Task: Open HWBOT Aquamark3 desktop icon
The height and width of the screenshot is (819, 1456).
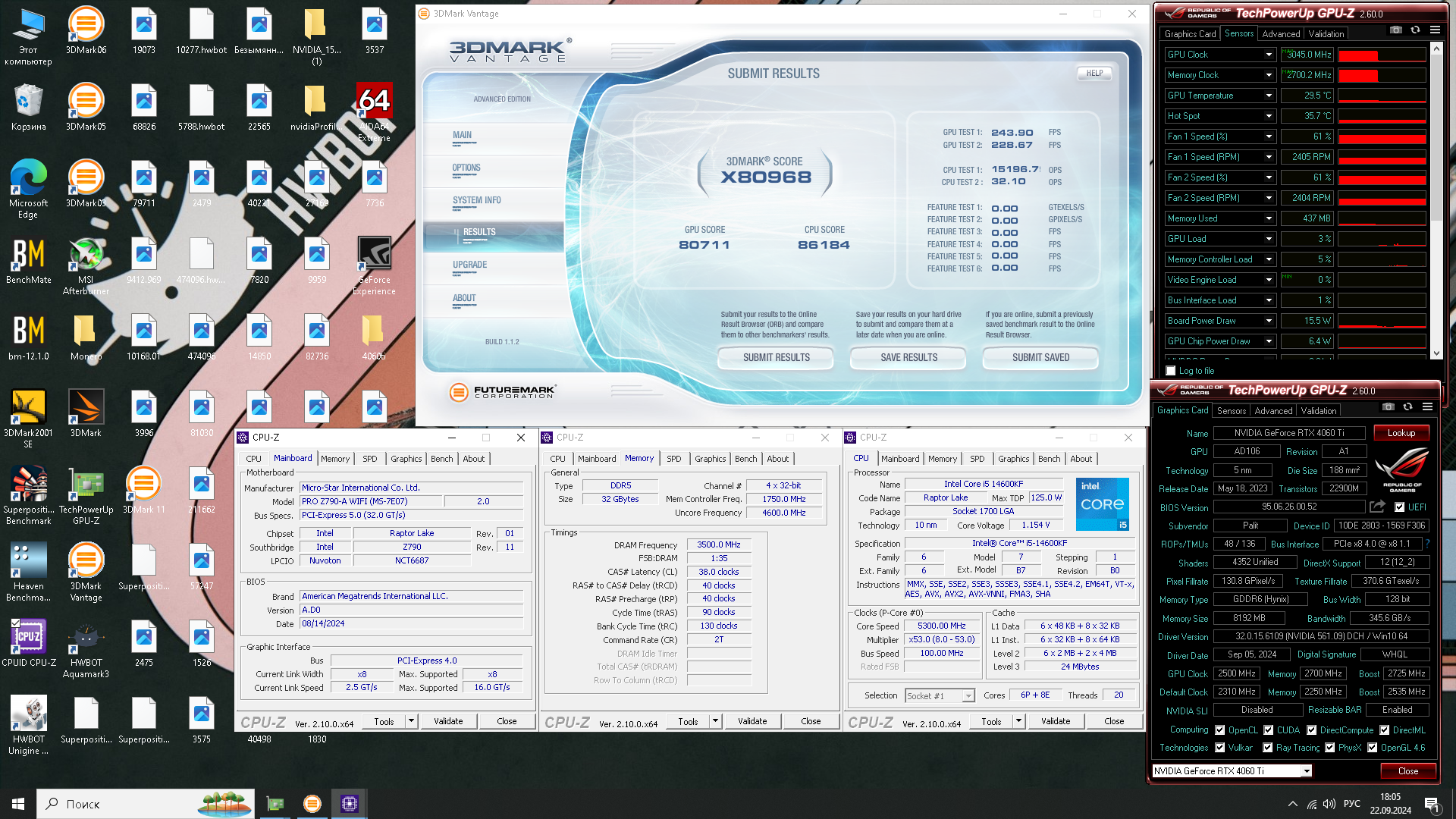Action: coord(86,648)
